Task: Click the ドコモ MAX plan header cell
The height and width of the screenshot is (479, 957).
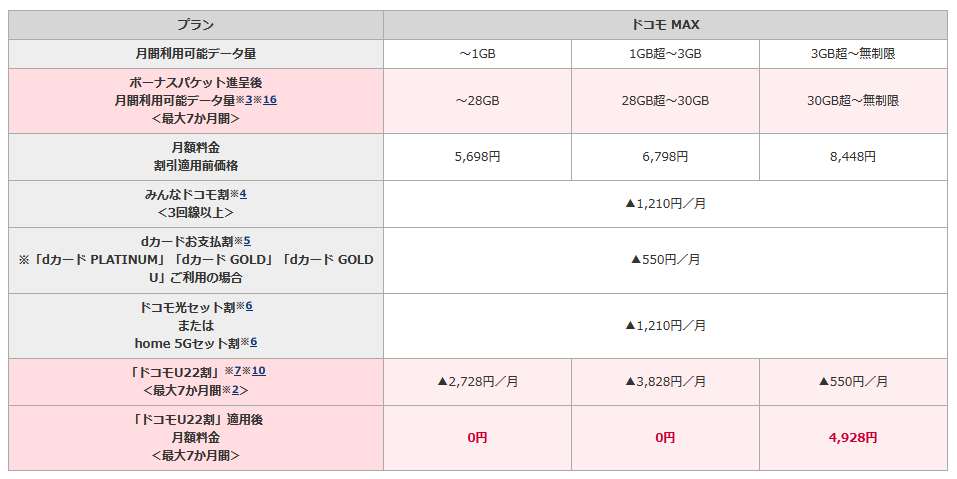Action: 665,25
